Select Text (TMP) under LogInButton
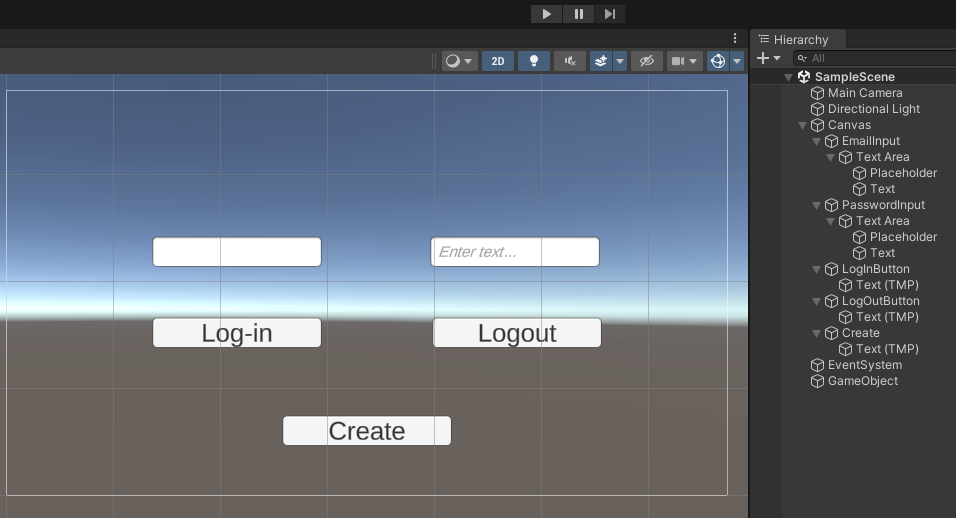This screenshot has width=956, height=518. [886, 285]
